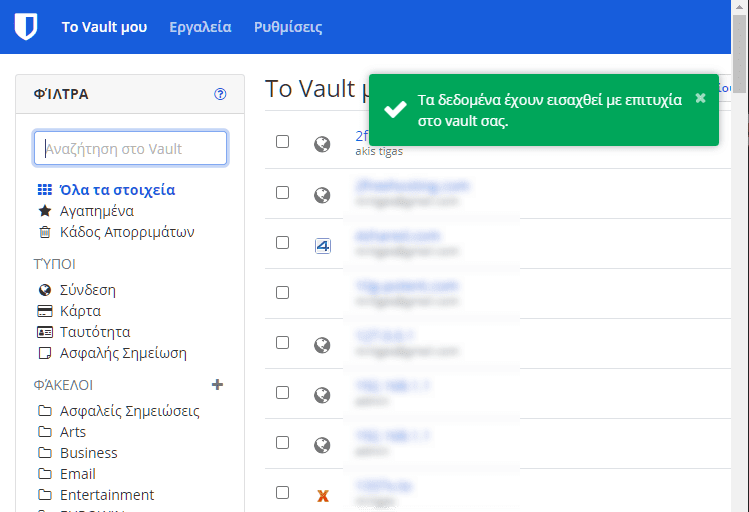Tick checkbox of row with orange X icon
The height and width of the screenshot is (512, 749).
(282, 492)
